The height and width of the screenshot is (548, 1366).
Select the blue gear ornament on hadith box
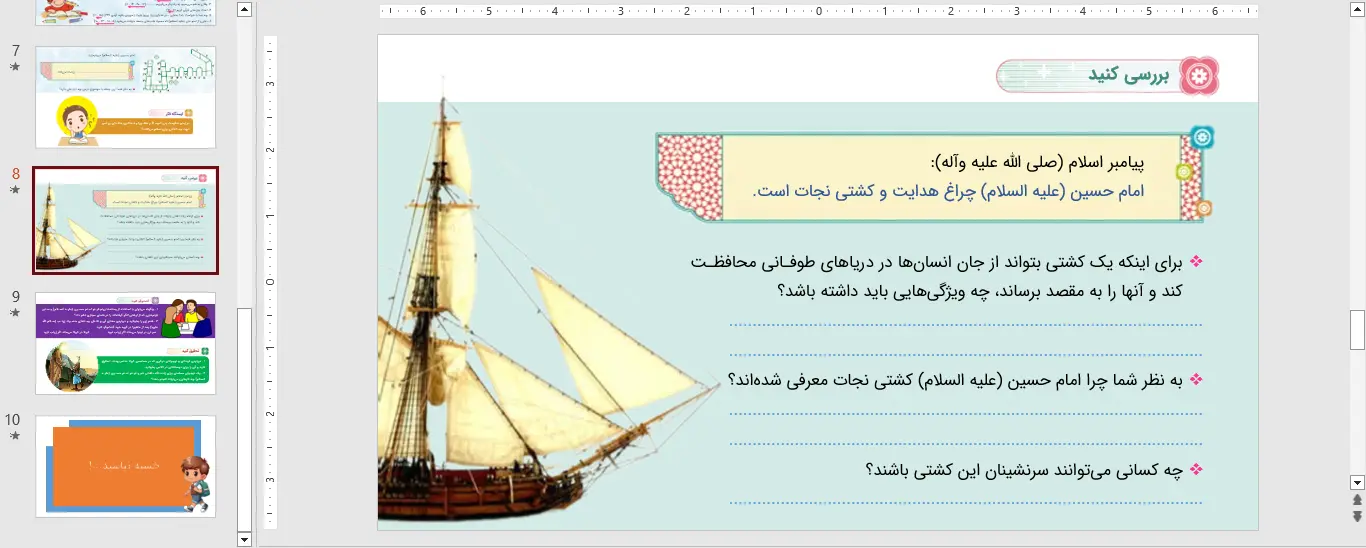click(1202, 138)
